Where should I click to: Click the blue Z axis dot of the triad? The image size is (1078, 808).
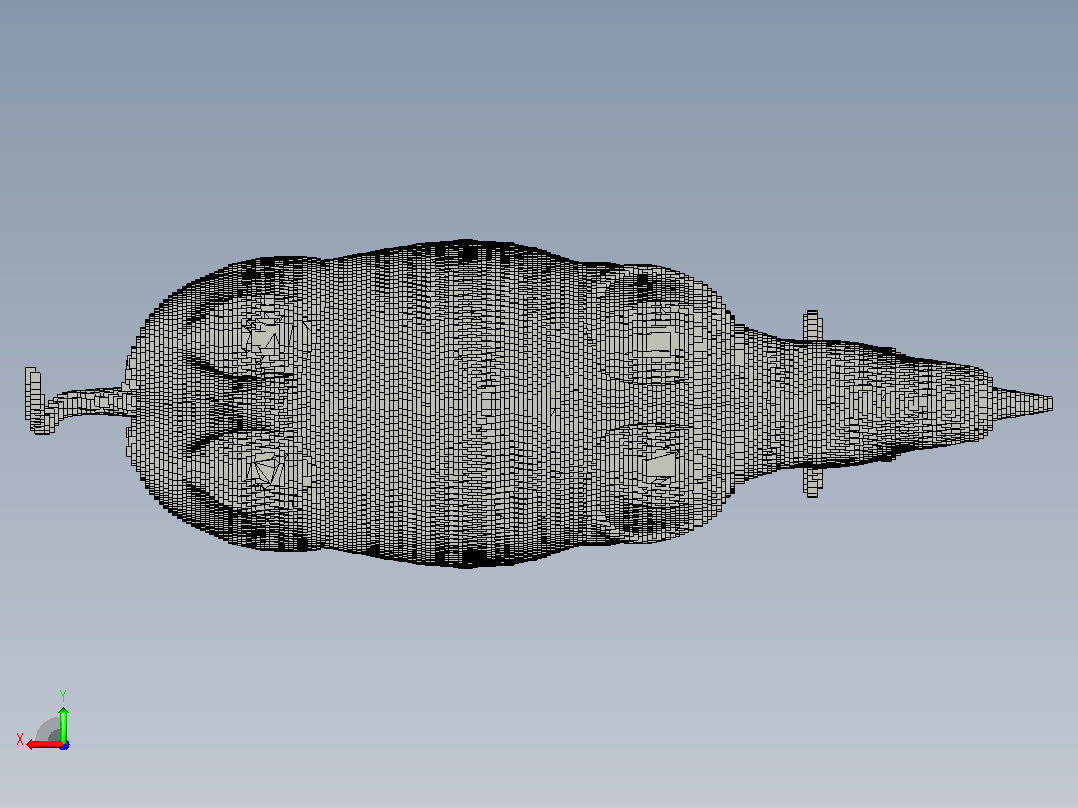tap(64, 745)
